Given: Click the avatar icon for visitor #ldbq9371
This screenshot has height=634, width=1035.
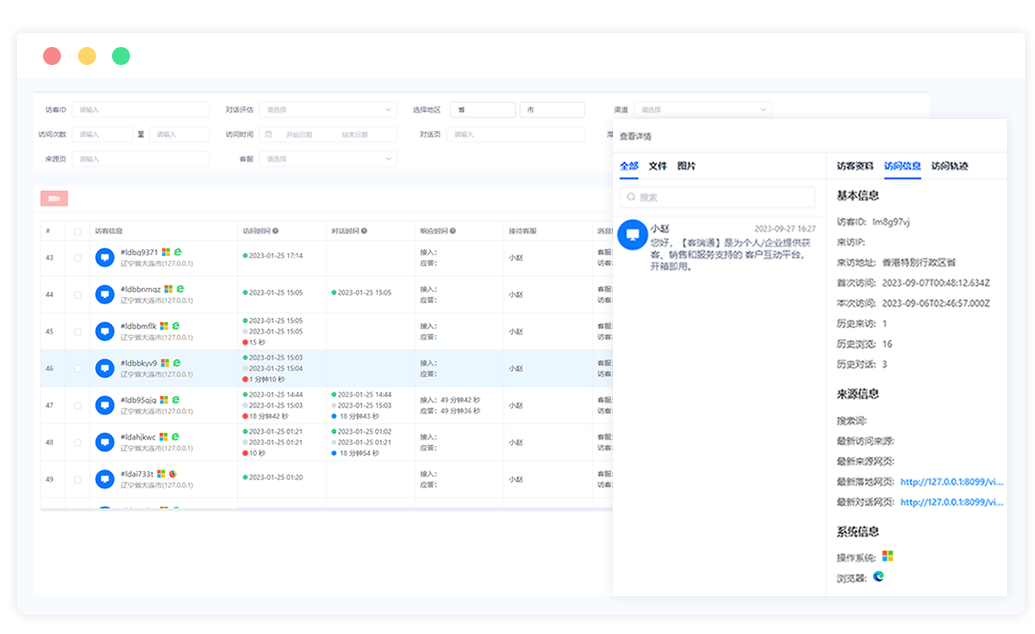Looking at the screenshot, I should pos(105,257).
